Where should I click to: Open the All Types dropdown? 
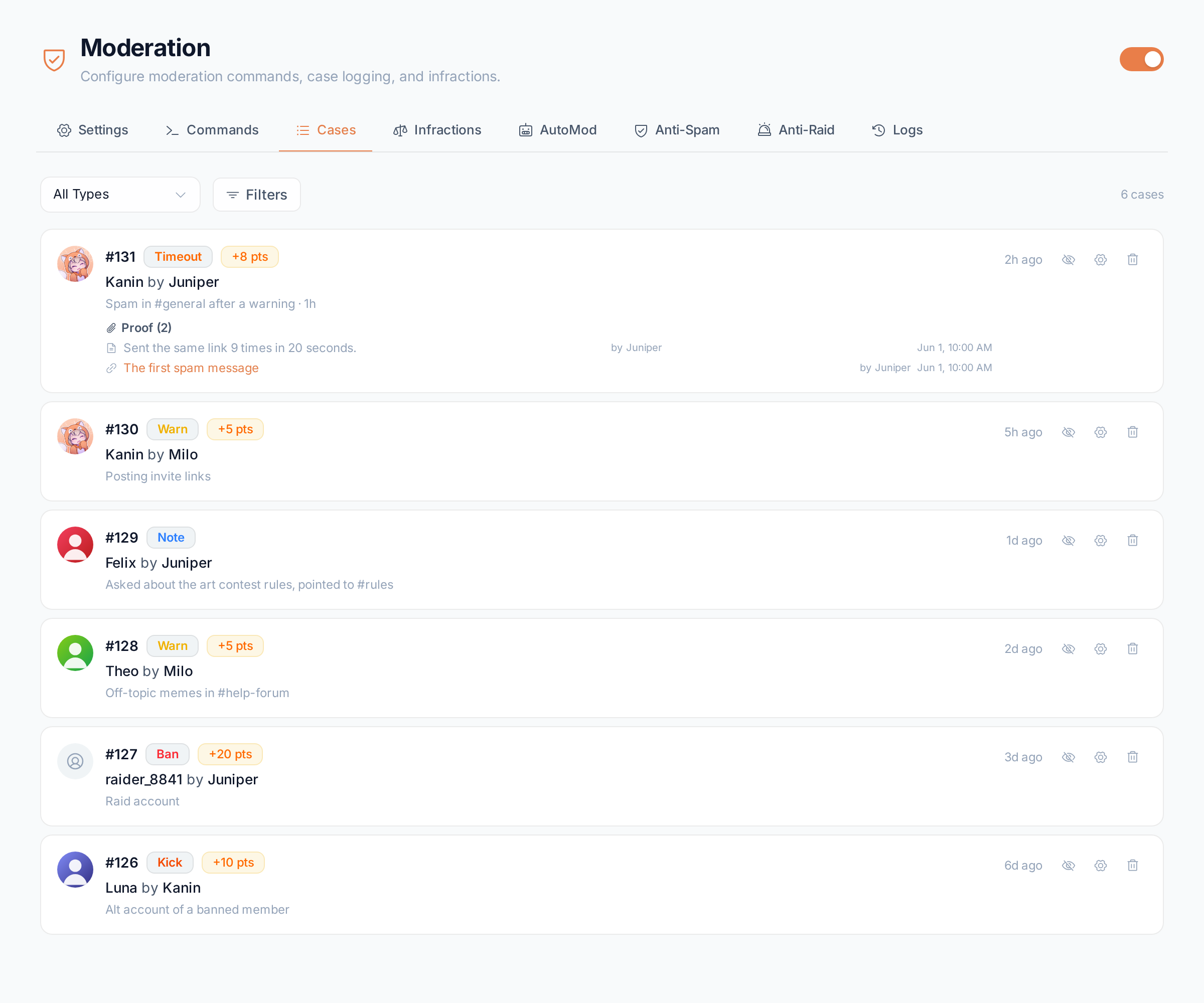point(120,194)
